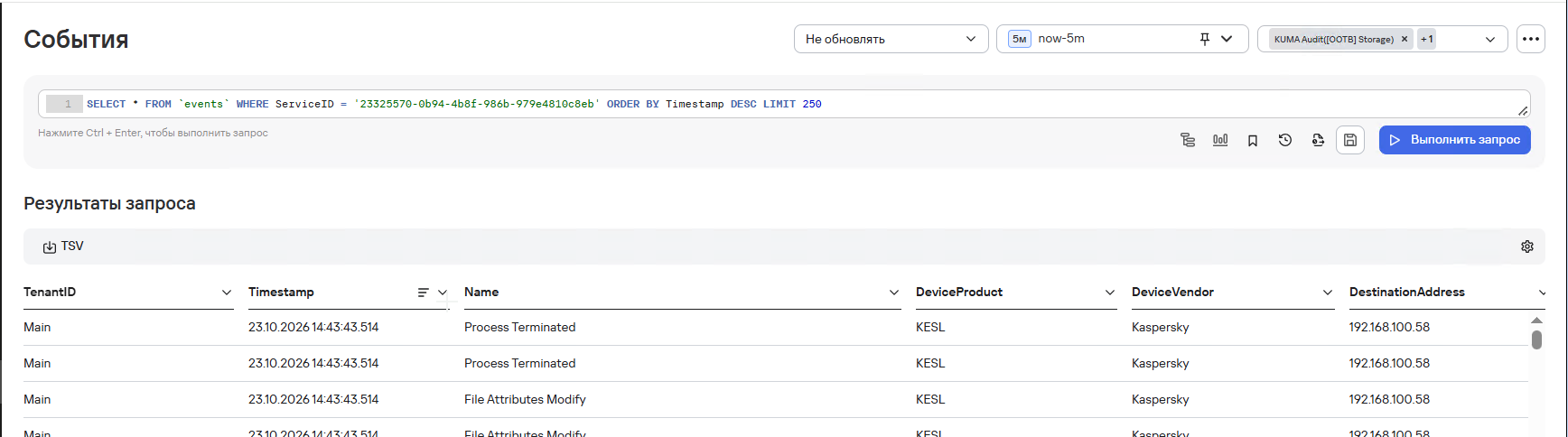Expand the now-5m time range dropdown
This screenshot has height=437, width=1568.
[1227, 39]
